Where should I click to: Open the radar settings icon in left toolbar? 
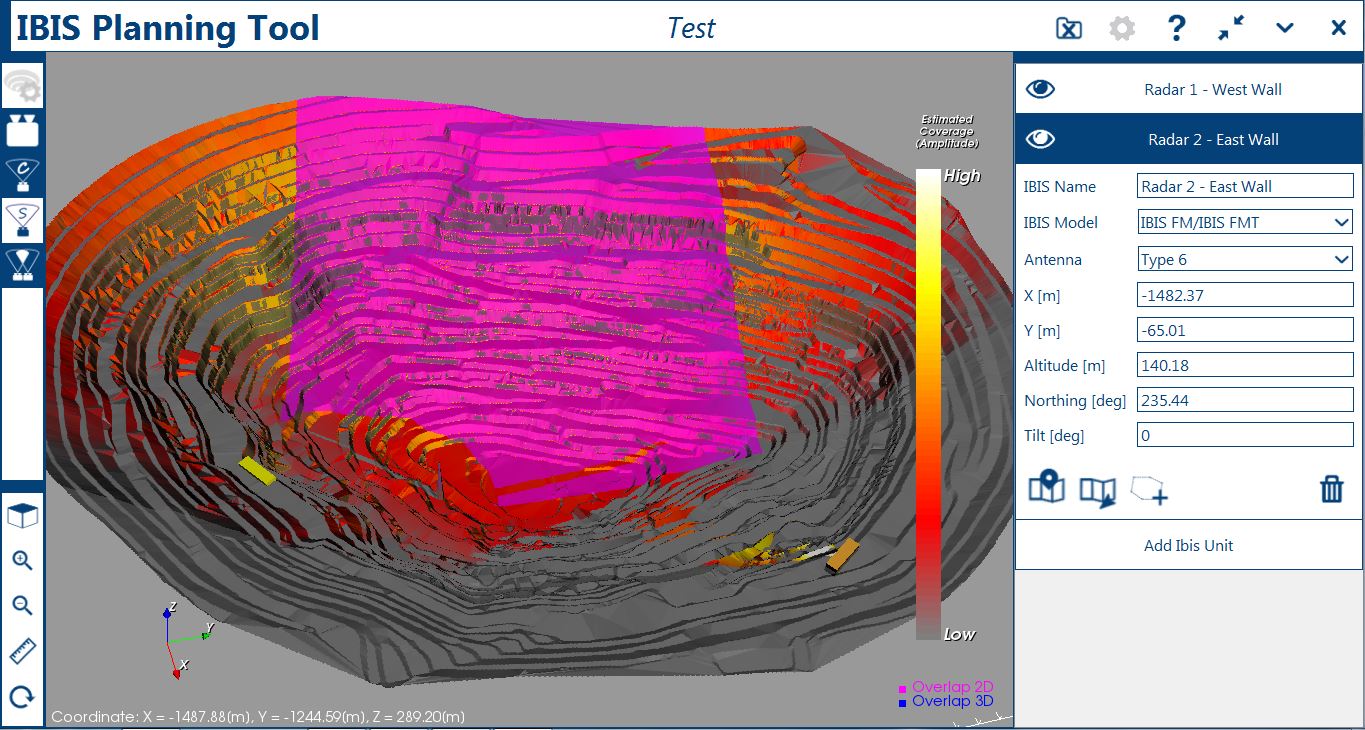[22, 88]
